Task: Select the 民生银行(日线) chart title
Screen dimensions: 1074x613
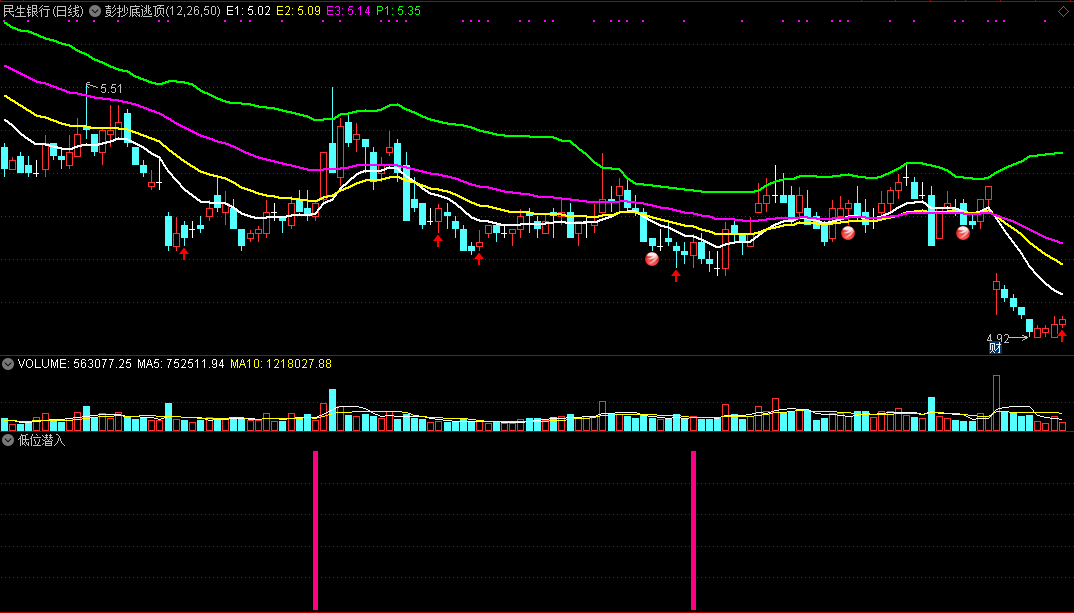Action: click(x=43, y=11)
